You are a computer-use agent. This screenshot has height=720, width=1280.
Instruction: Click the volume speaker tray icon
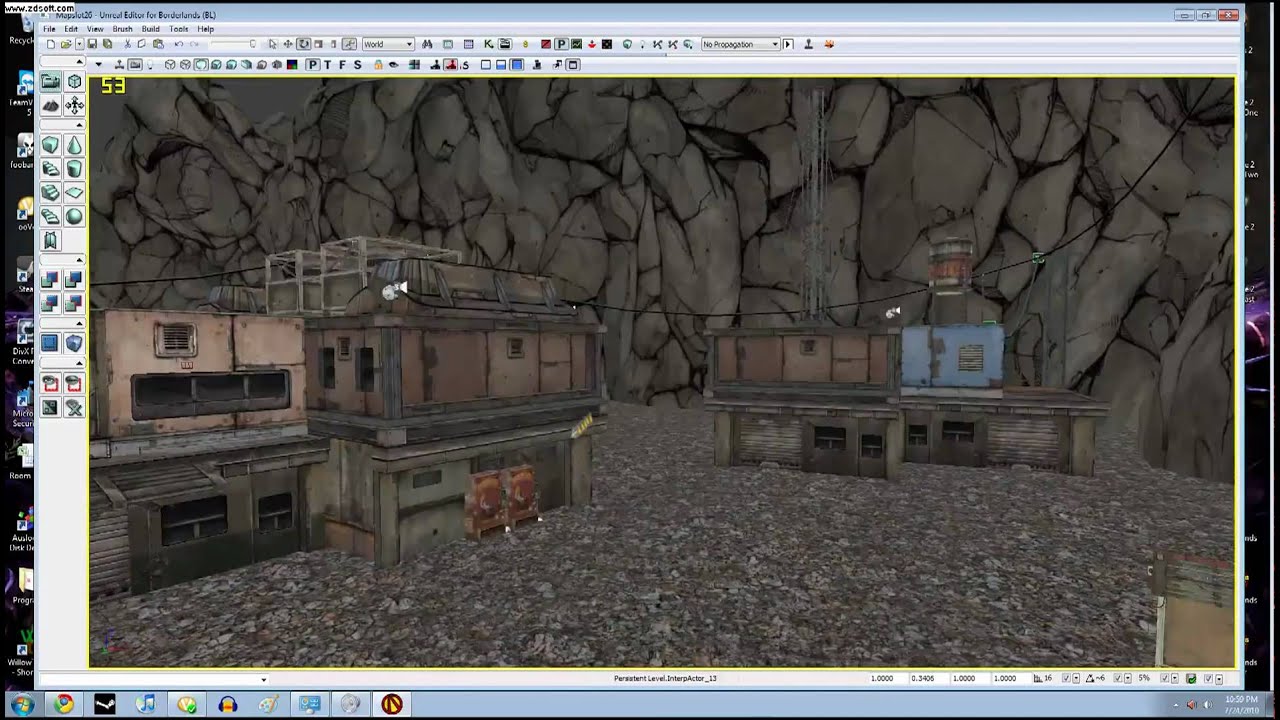click(1206, 705)
